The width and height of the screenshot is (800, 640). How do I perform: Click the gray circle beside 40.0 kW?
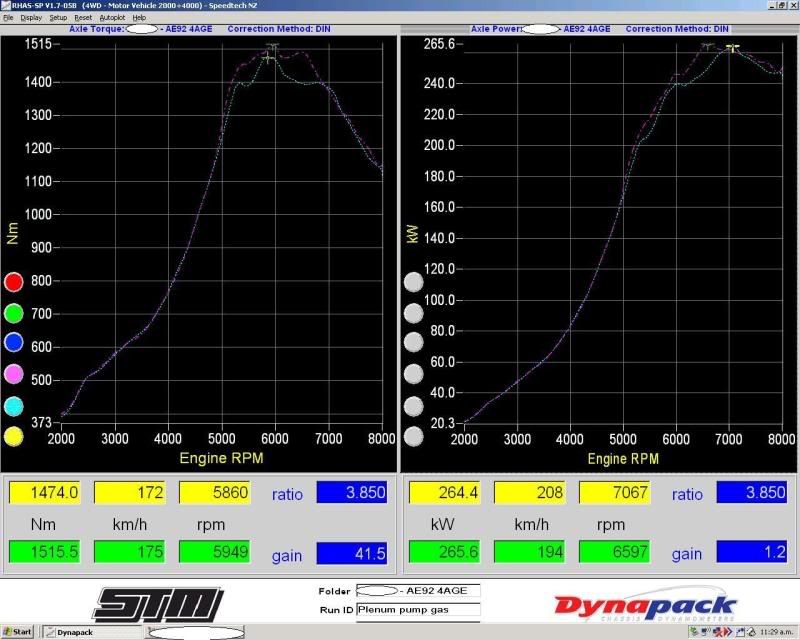(x=414, y=406)
